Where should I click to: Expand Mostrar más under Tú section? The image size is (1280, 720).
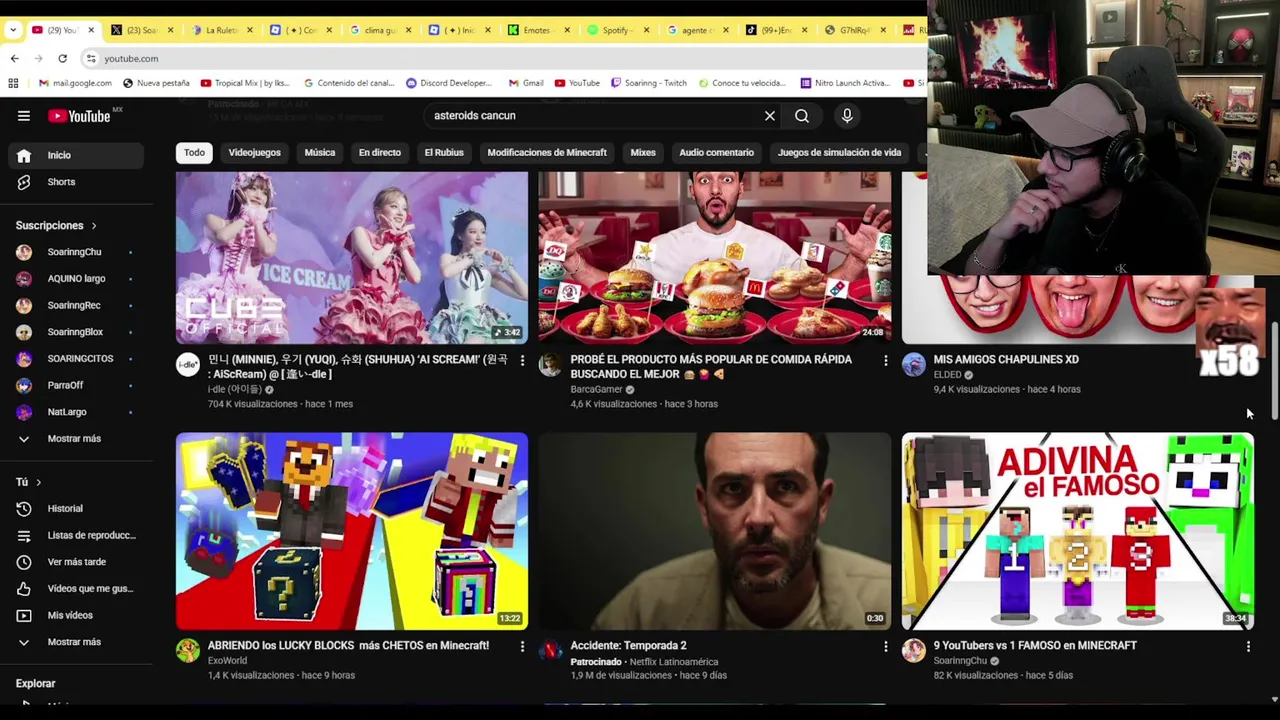coord(76,642)
